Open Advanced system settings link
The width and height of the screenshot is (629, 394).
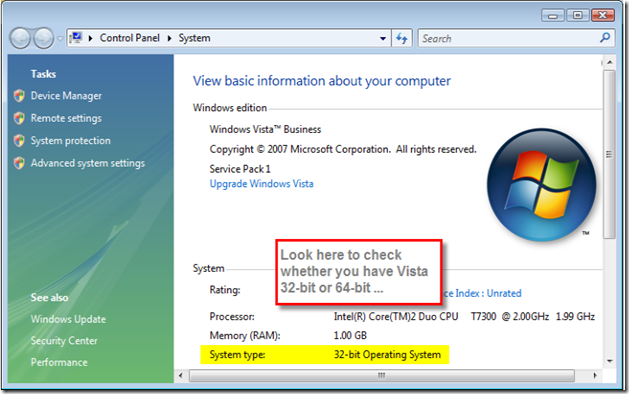(88, 163)
